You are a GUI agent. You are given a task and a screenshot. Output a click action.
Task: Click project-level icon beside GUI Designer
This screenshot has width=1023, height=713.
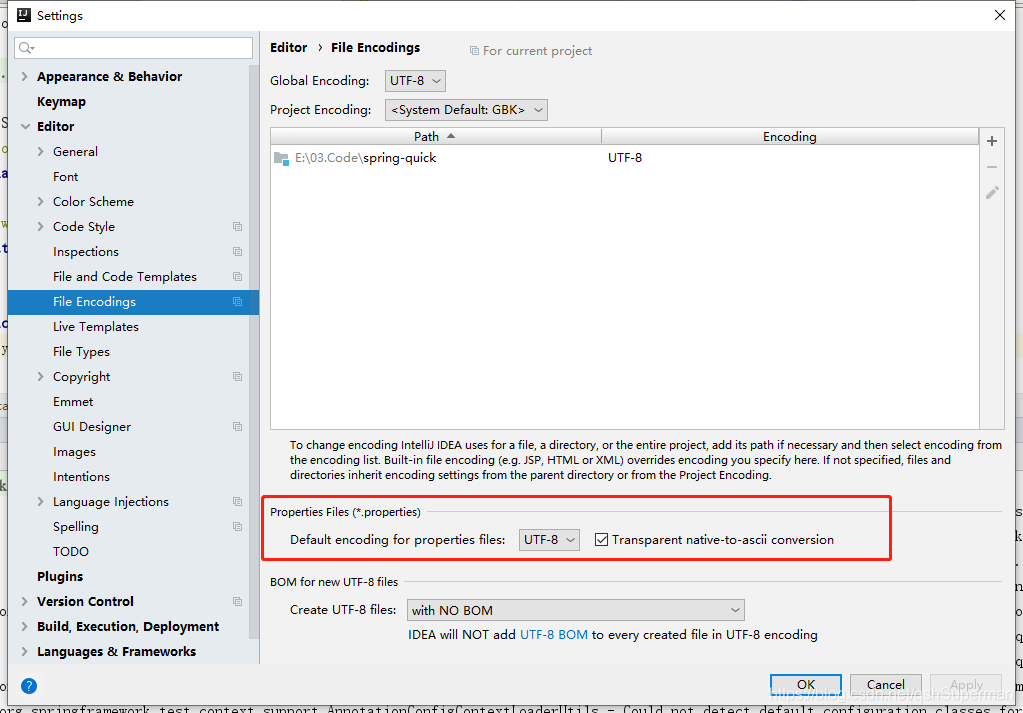[x=237, y=427]
